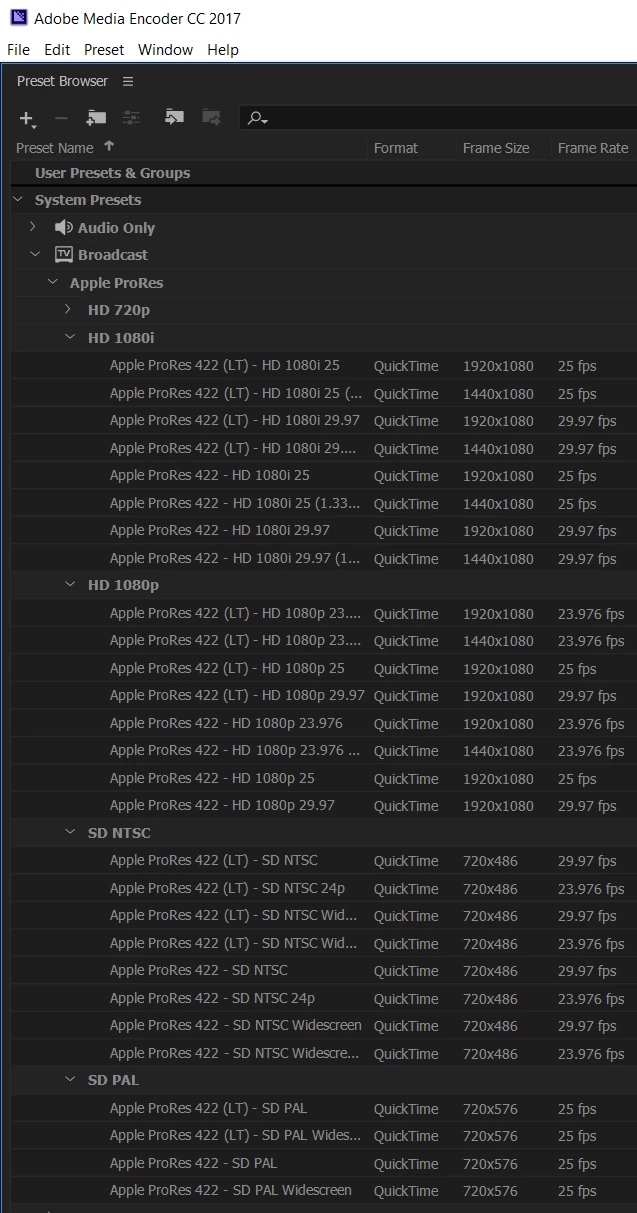637x1213 pixels.
Task: Click the Broadcast TV icon
Action: tap(64, 255)
